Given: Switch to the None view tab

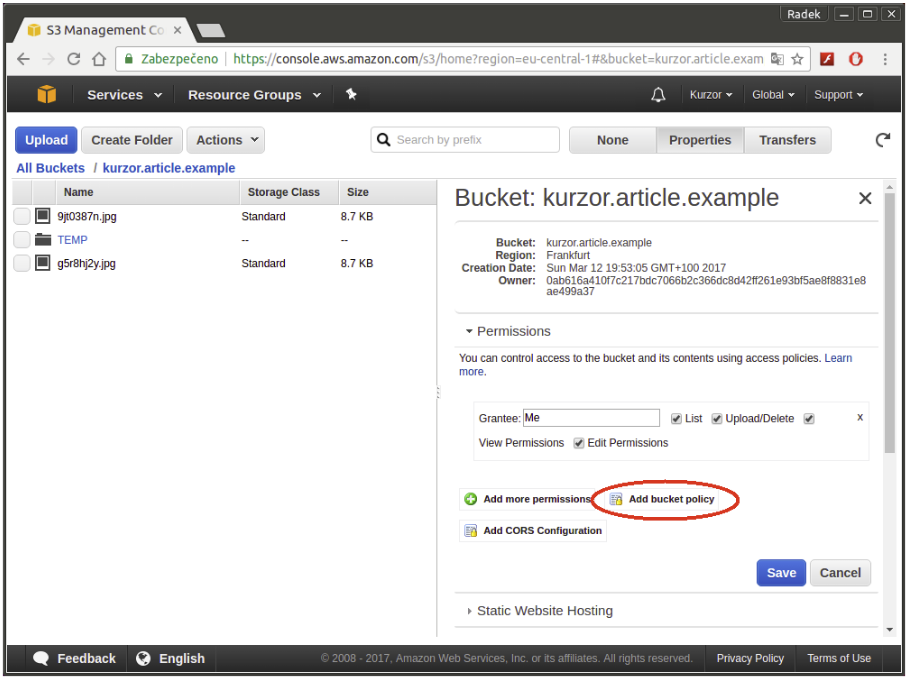Looking at the screenshot, I should click(x=613, y=140).
